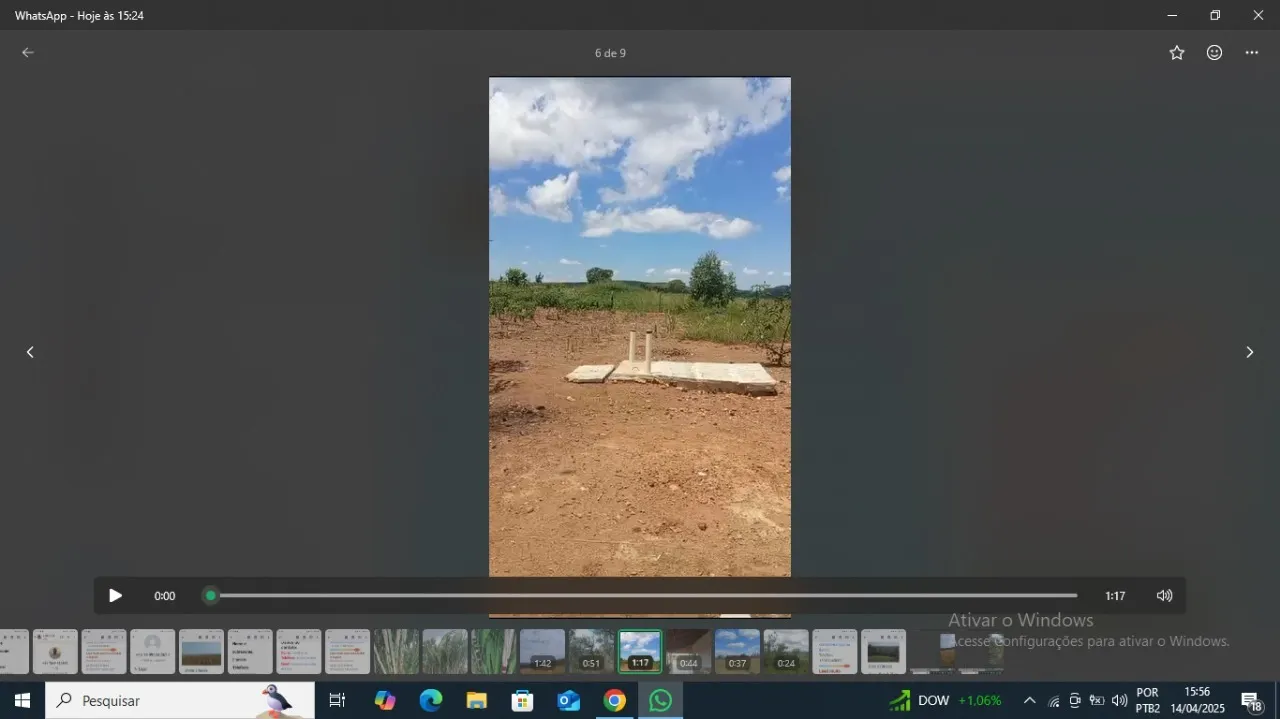1280x719 pixels.
Task: Click the green playhead at 0:00
Action: pos(211,596)
